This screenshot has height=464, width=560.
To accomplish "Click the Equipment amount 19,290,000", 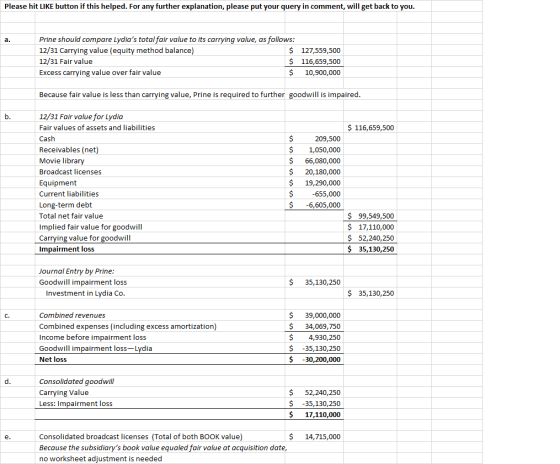I will tap(314, 183).
